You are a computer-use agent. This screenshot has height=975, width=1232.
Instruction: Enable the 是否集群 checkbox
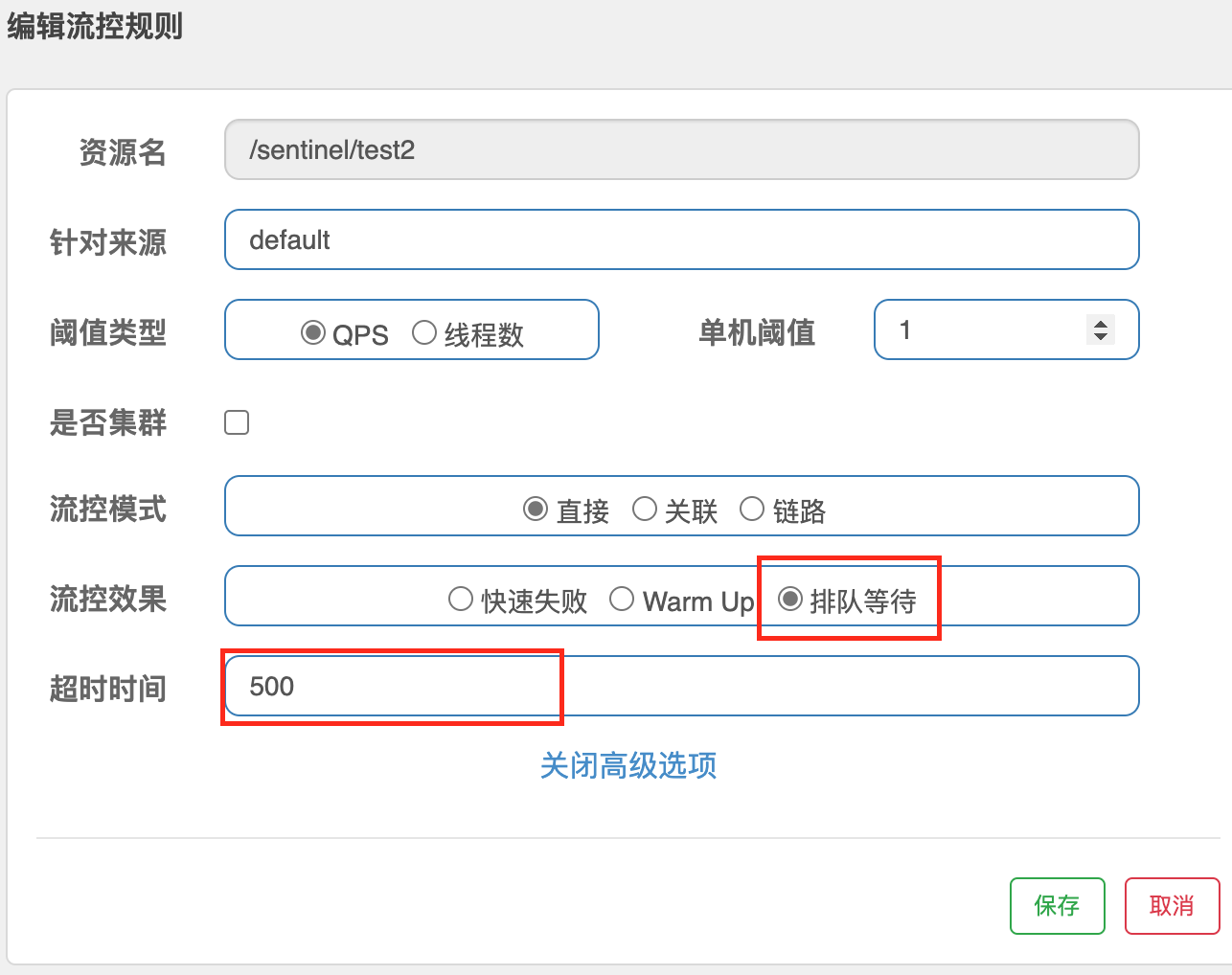[x=237, y=422]
